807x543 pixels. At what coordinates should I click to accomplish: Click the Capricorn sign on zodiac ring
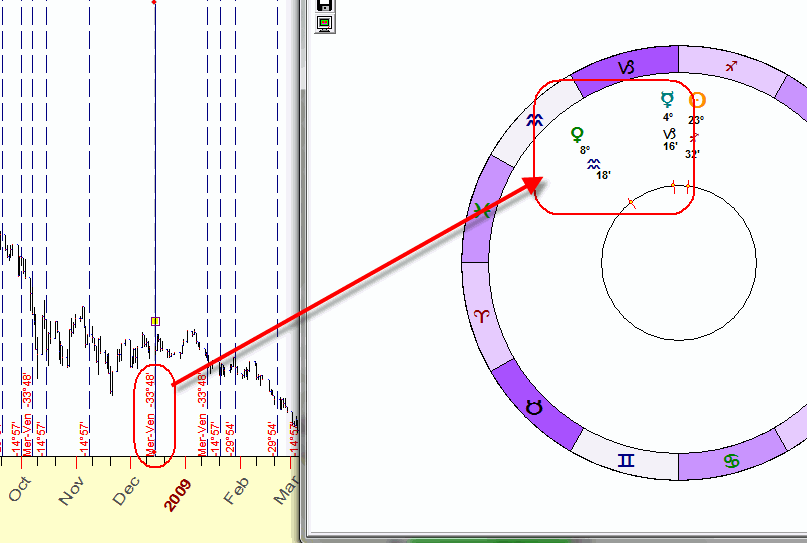(x=627, y=68)
